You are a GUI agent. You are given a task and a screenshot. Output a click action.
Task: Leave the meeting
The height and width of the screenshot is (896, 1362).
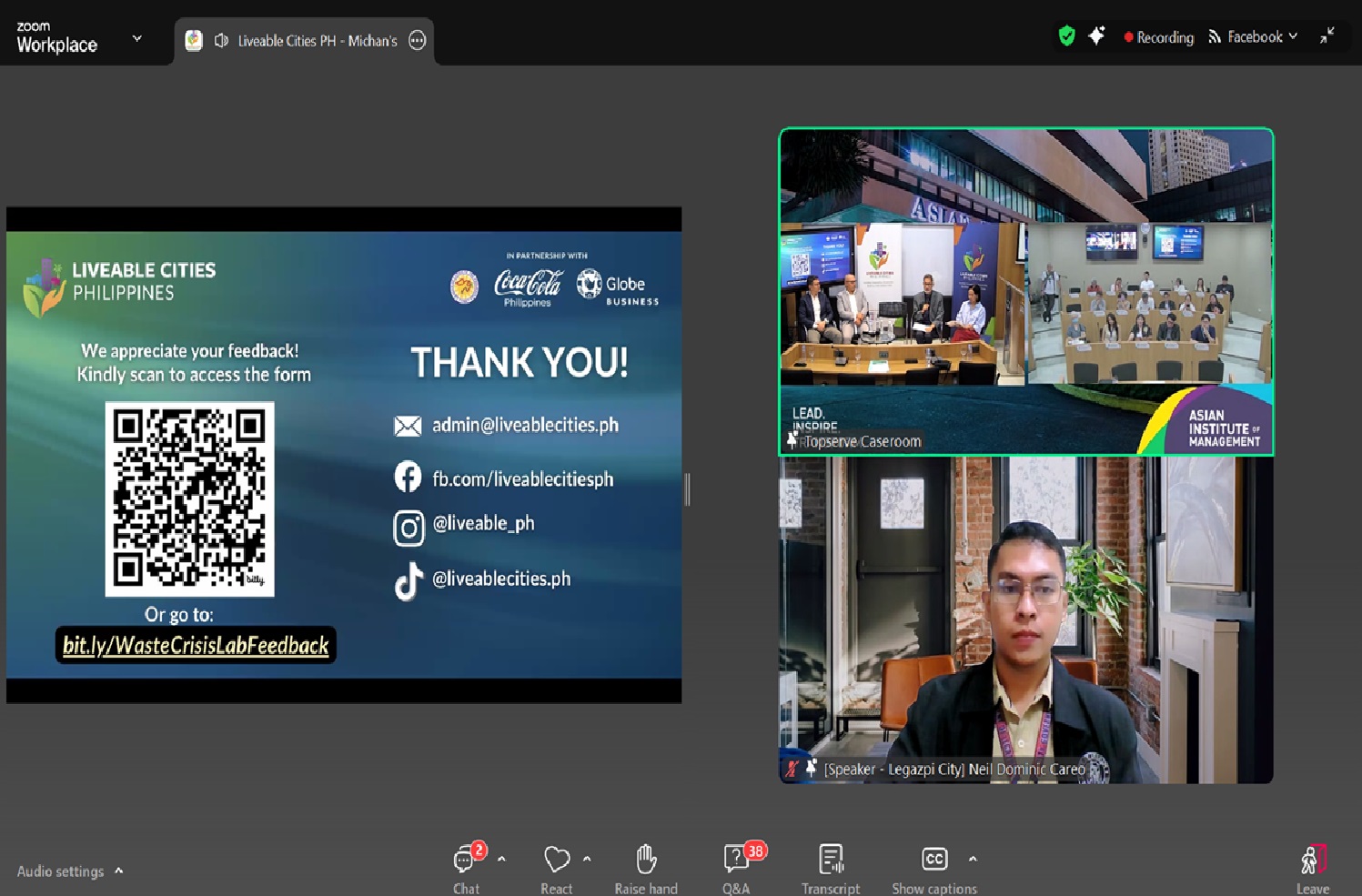click(1312, 869)
